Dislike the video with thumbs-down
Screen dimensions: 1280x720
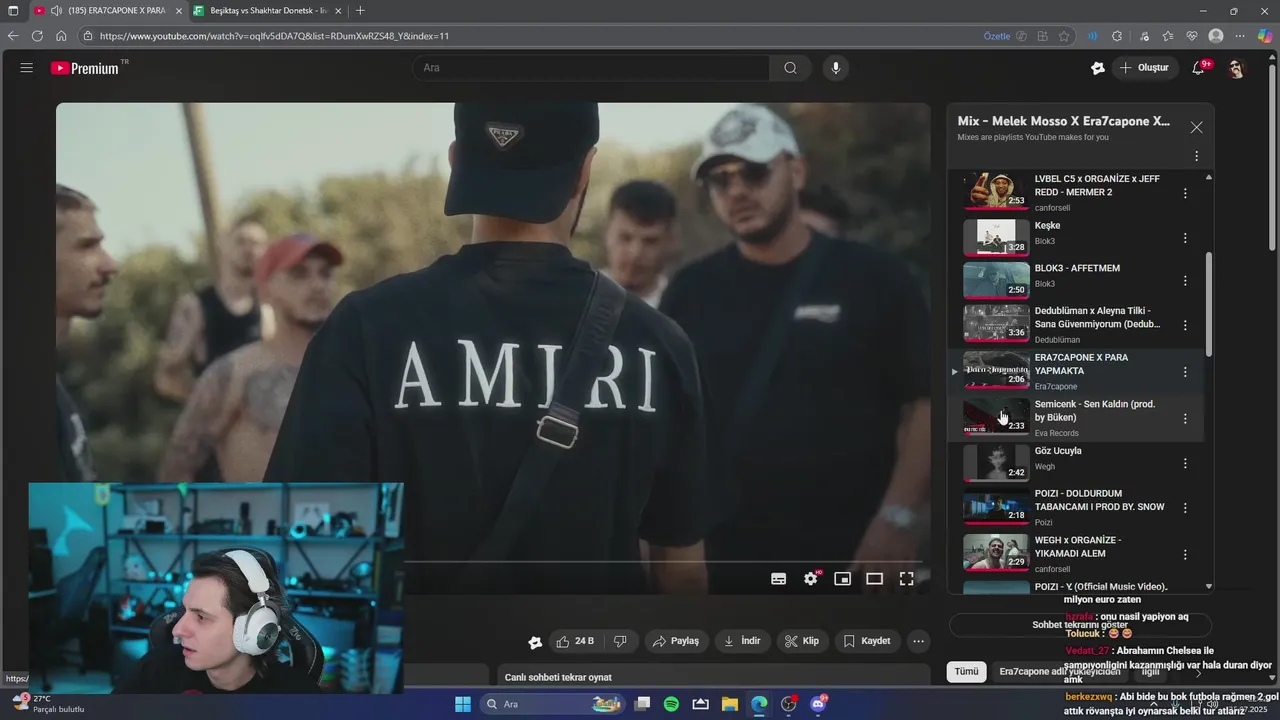[x=620, y=641]
